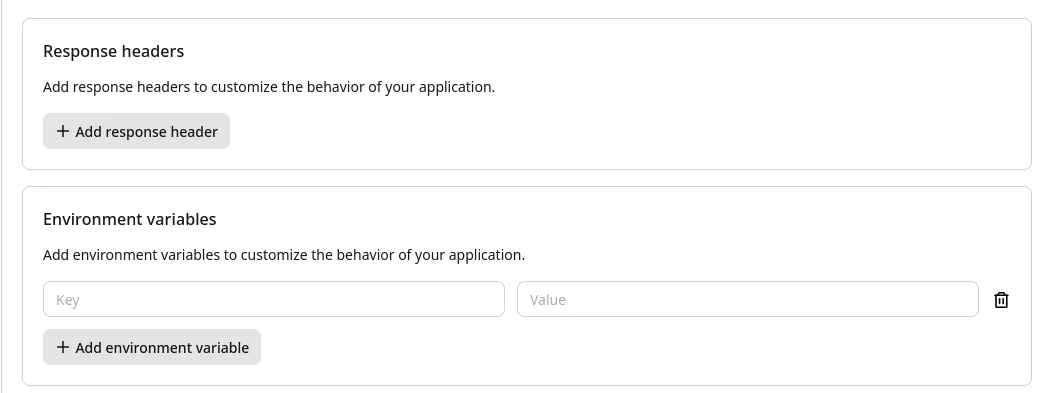The height and width of the screenshot is (393, 1045).
Task: Click the 'Add response headers to customize' description
Action: pyautogui.click(x=269, y=87)
